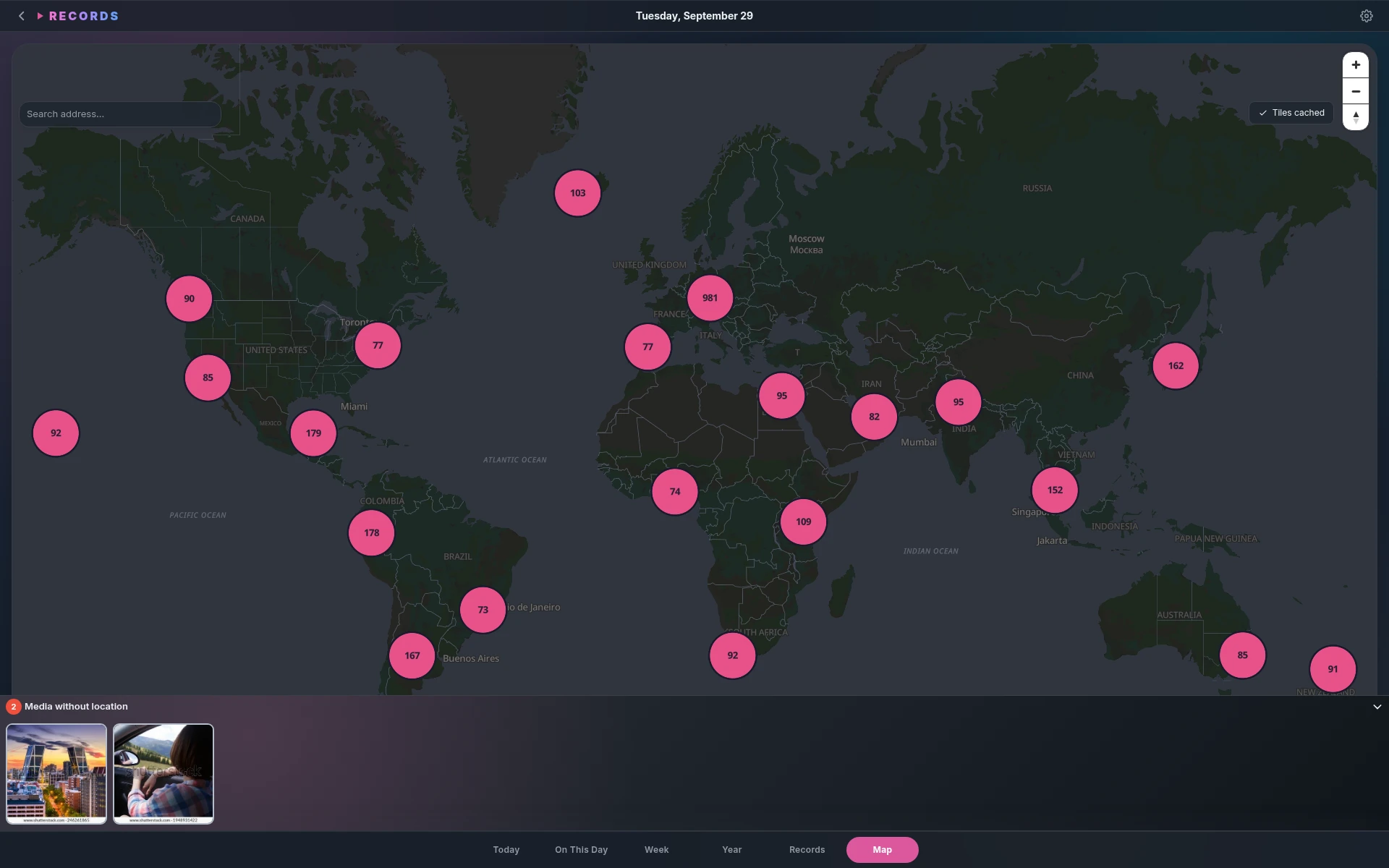Image resolution: width=1389 pixels, height=868 pixels.
Task: Zoom out with the minus button
Action: (1356, 91)
